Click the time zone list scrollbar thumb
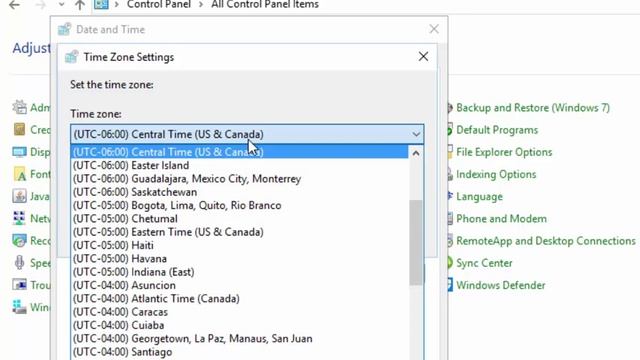 tap(416, 242)
